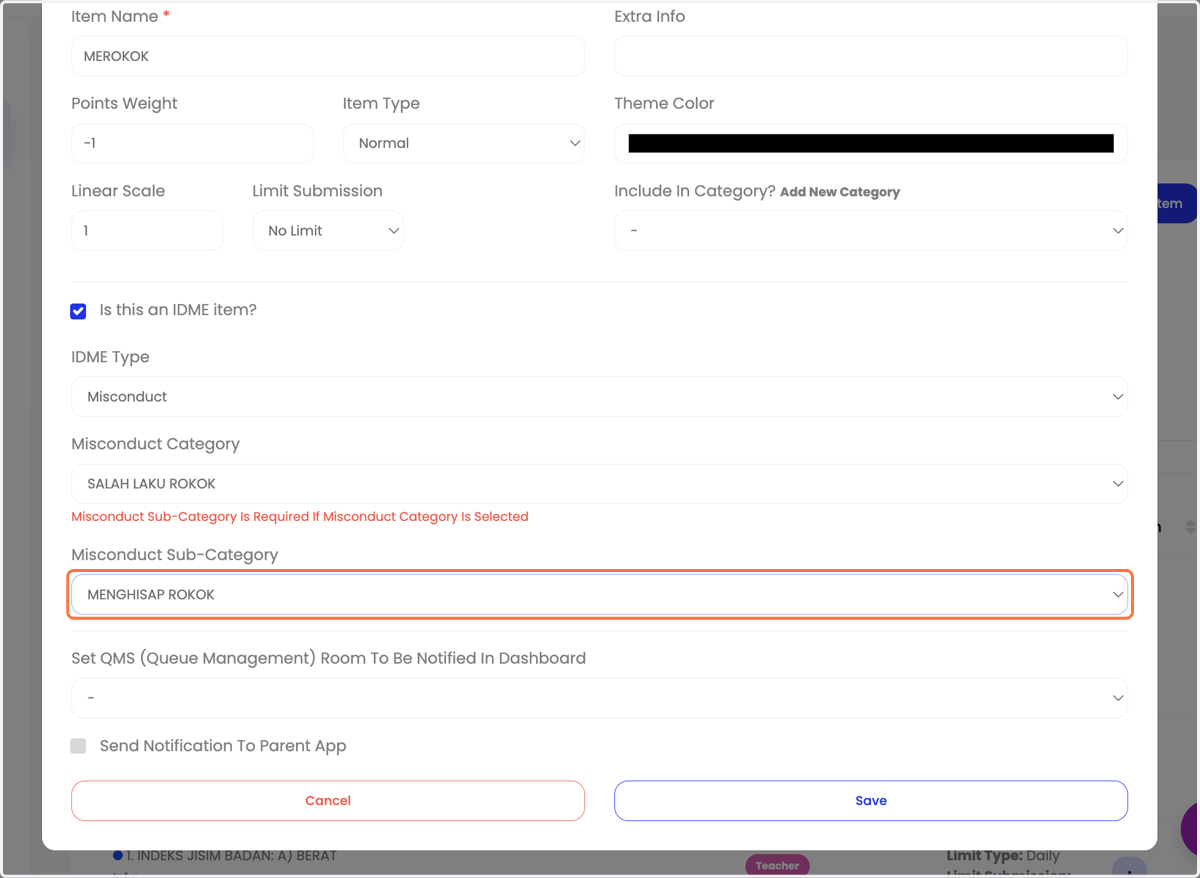The height and width of the screenshot is (878, 1200).
Task: Open the IDME Type dropdown showing Misconduct
Action: [x=599, y=396]
